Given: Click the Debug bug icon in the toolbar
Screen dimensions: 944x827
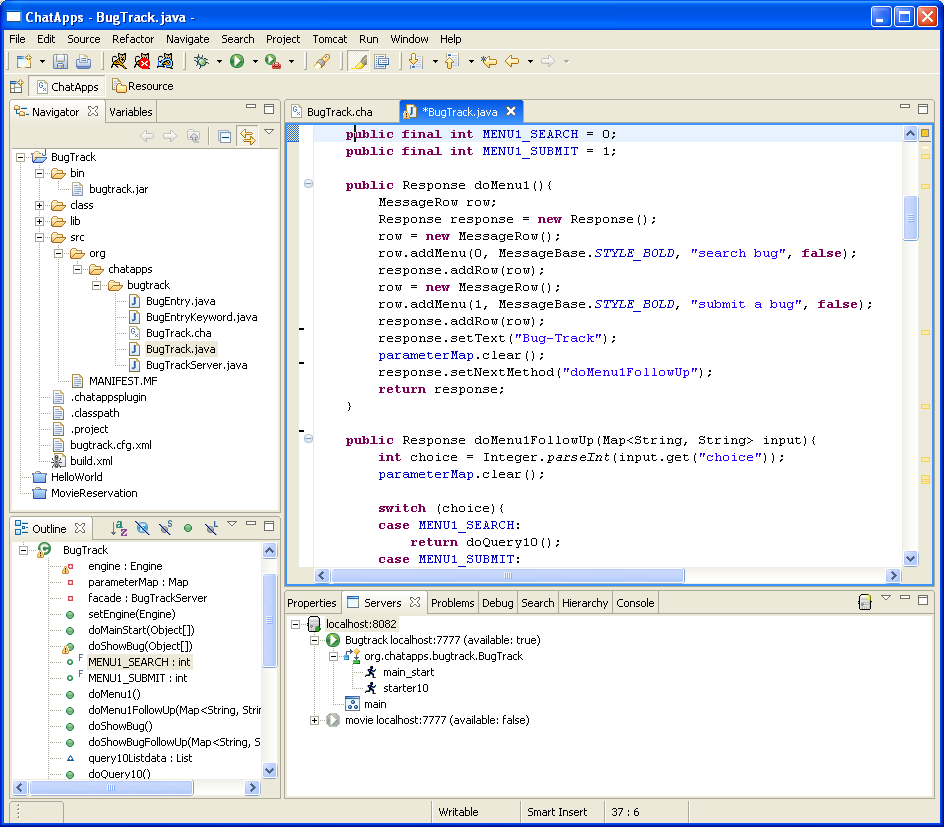Looking at the screenshot, I should (x=201, y=62).
